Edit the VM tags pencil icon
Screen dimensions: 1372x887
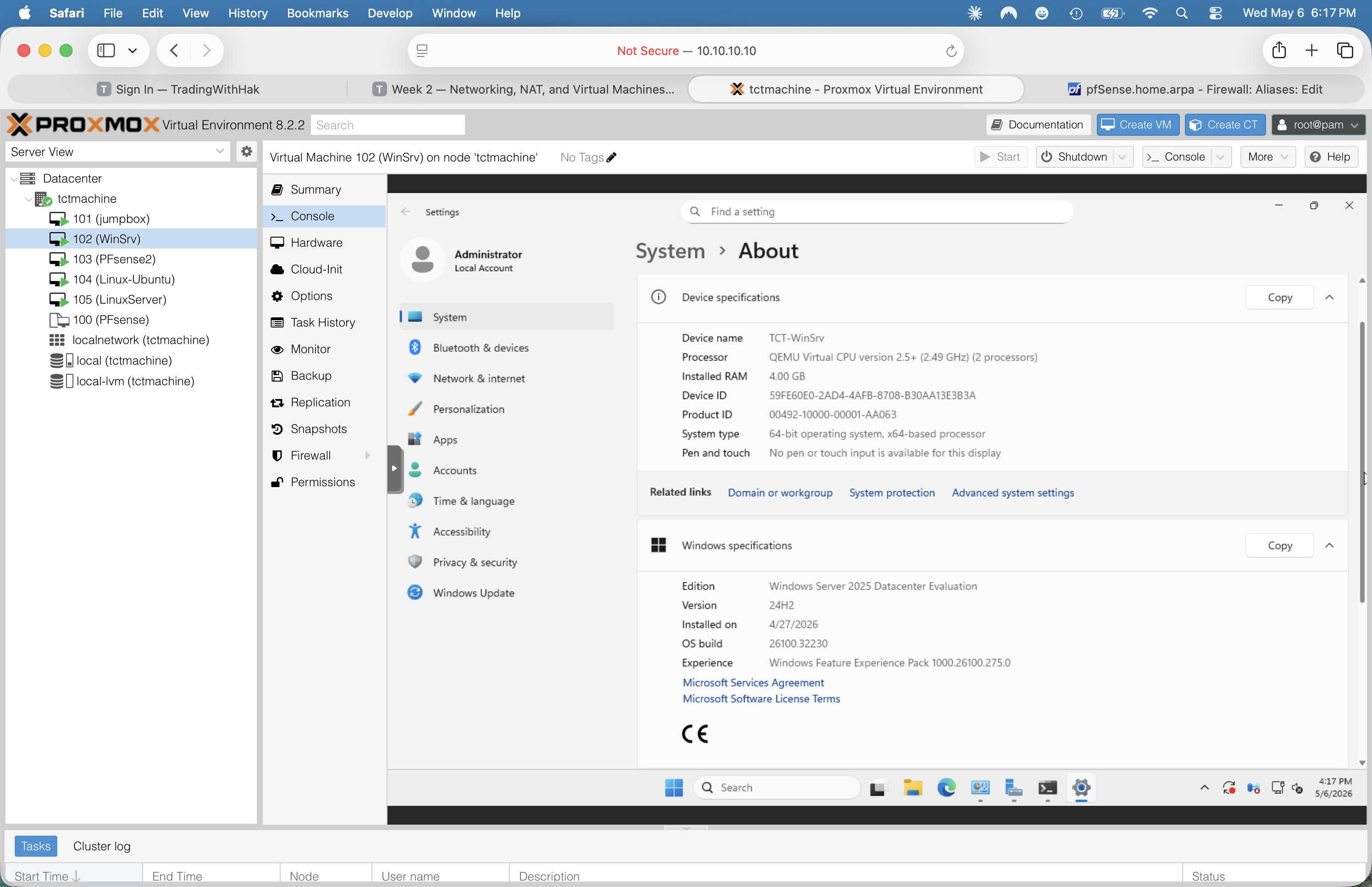pyautogui.click(x=611, y=157)
